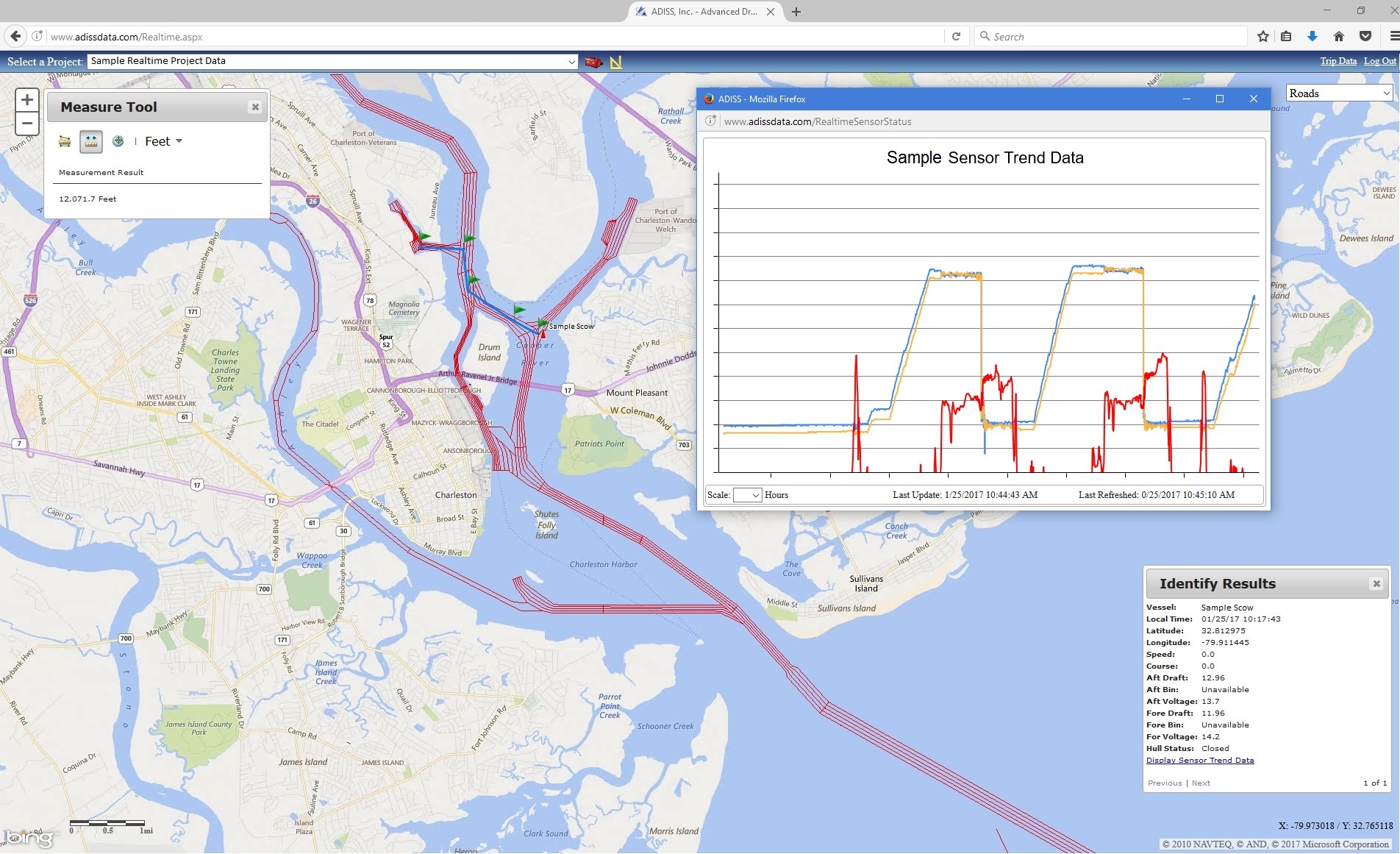Click the X/Y coordinate readout at bottom
The height and width of the screenshot is (854, 1400).
coord(1335,826)
